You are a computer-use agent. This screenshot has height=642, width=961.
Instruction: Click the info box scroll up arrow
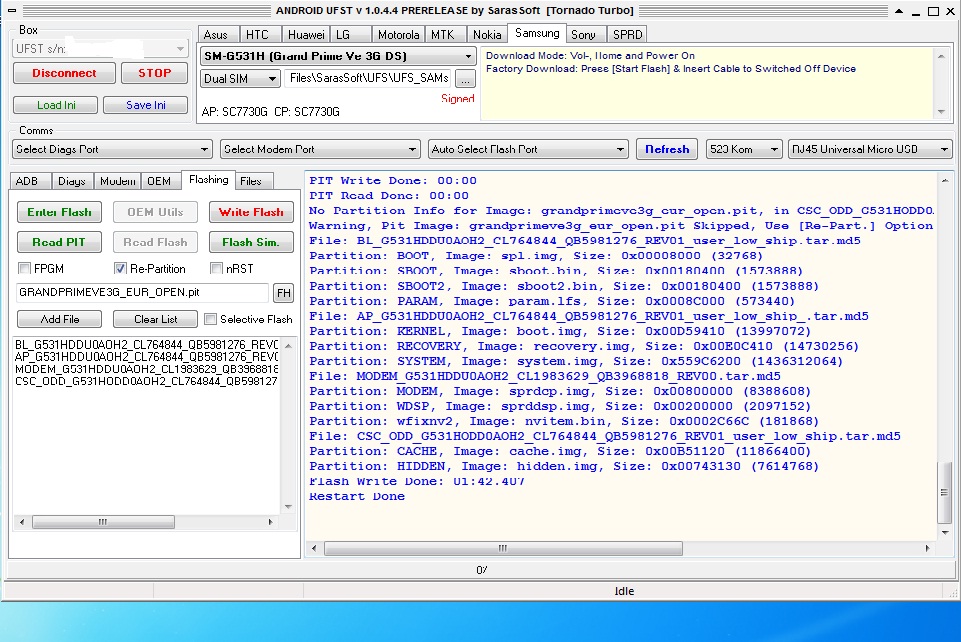941,56
